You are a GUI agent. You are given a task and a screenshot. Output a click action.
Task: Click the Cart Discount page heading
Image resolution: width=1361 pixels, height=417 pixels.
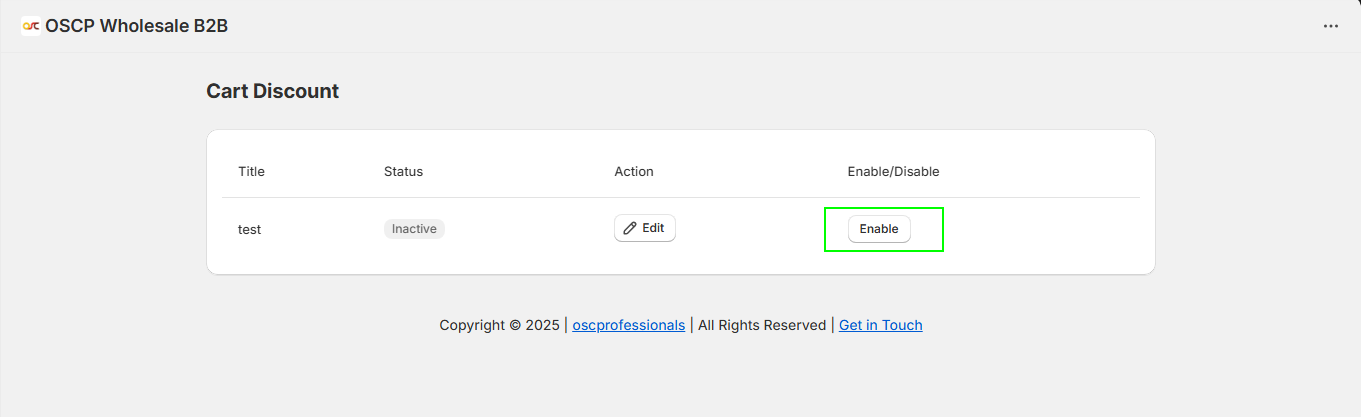coord(273,91)
